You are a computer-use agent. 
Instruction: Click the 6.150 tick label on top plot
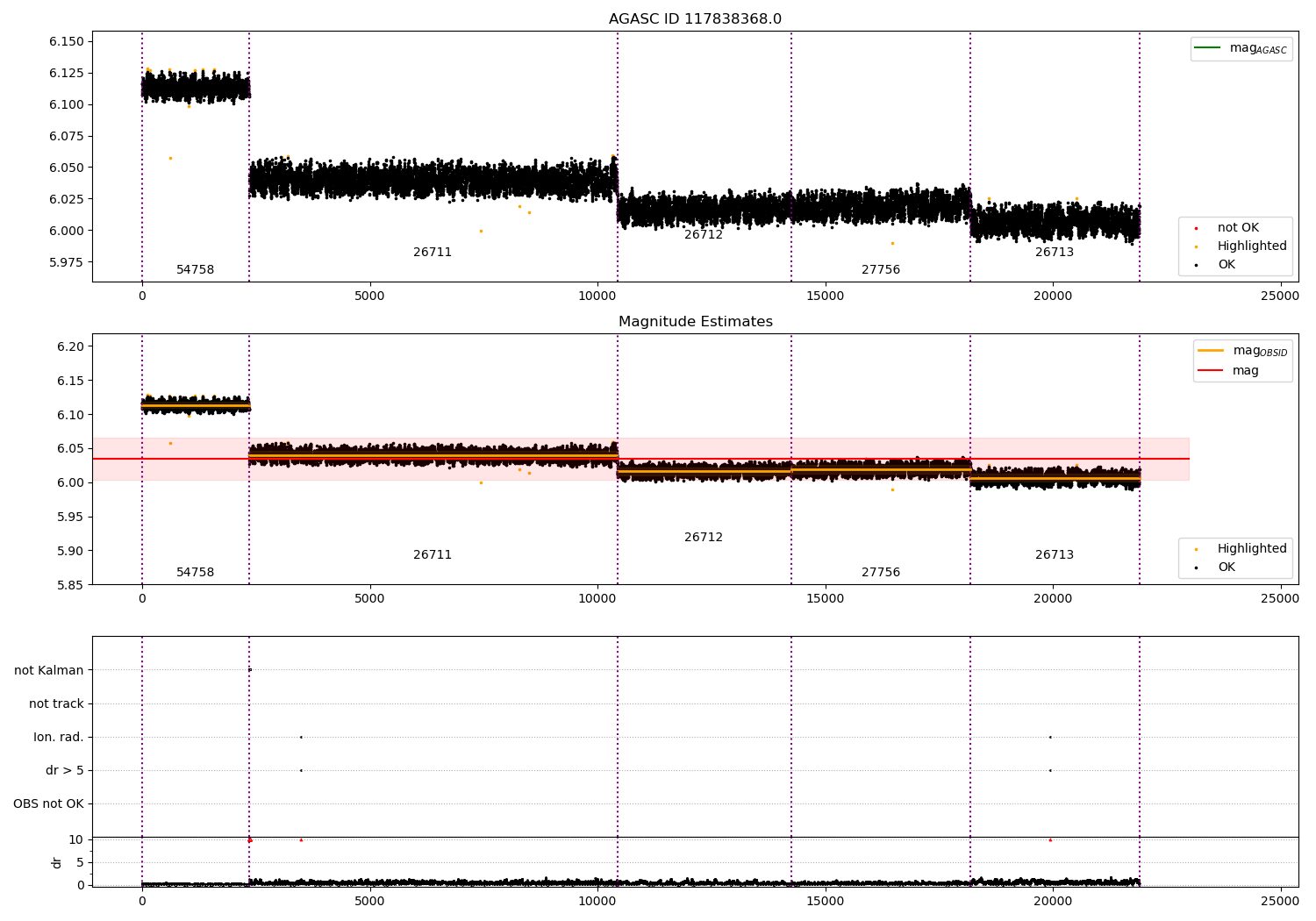click(67, 42)
